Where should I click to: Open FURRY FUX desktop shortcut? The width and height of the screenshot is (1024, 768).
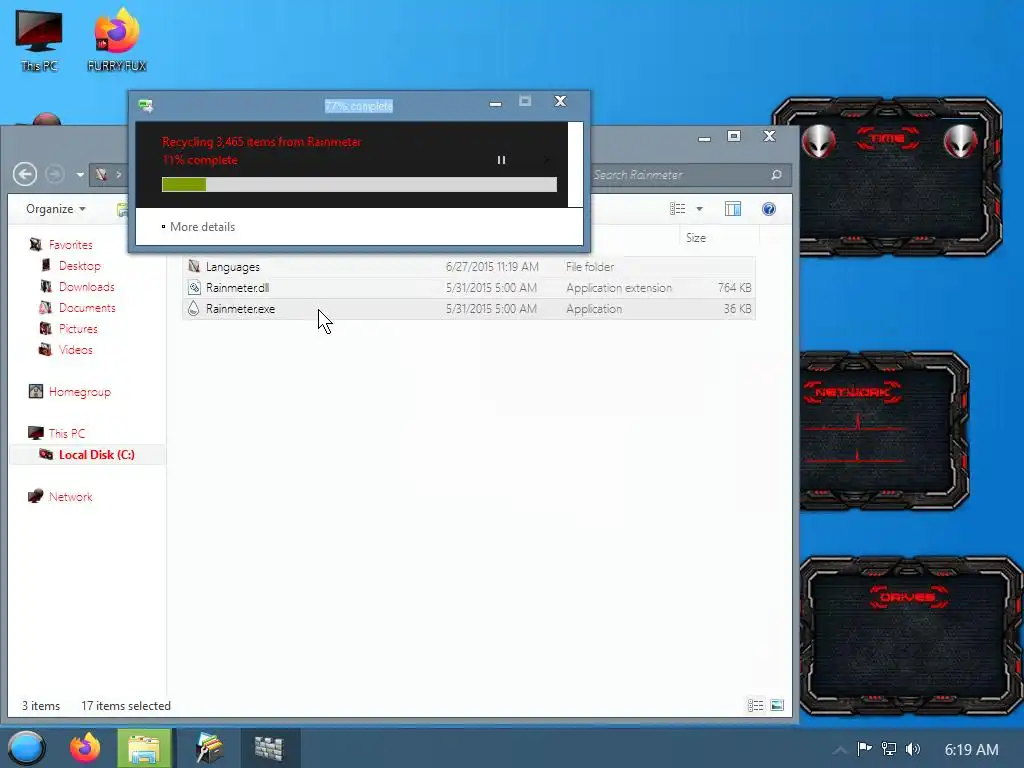coord(117,40)
